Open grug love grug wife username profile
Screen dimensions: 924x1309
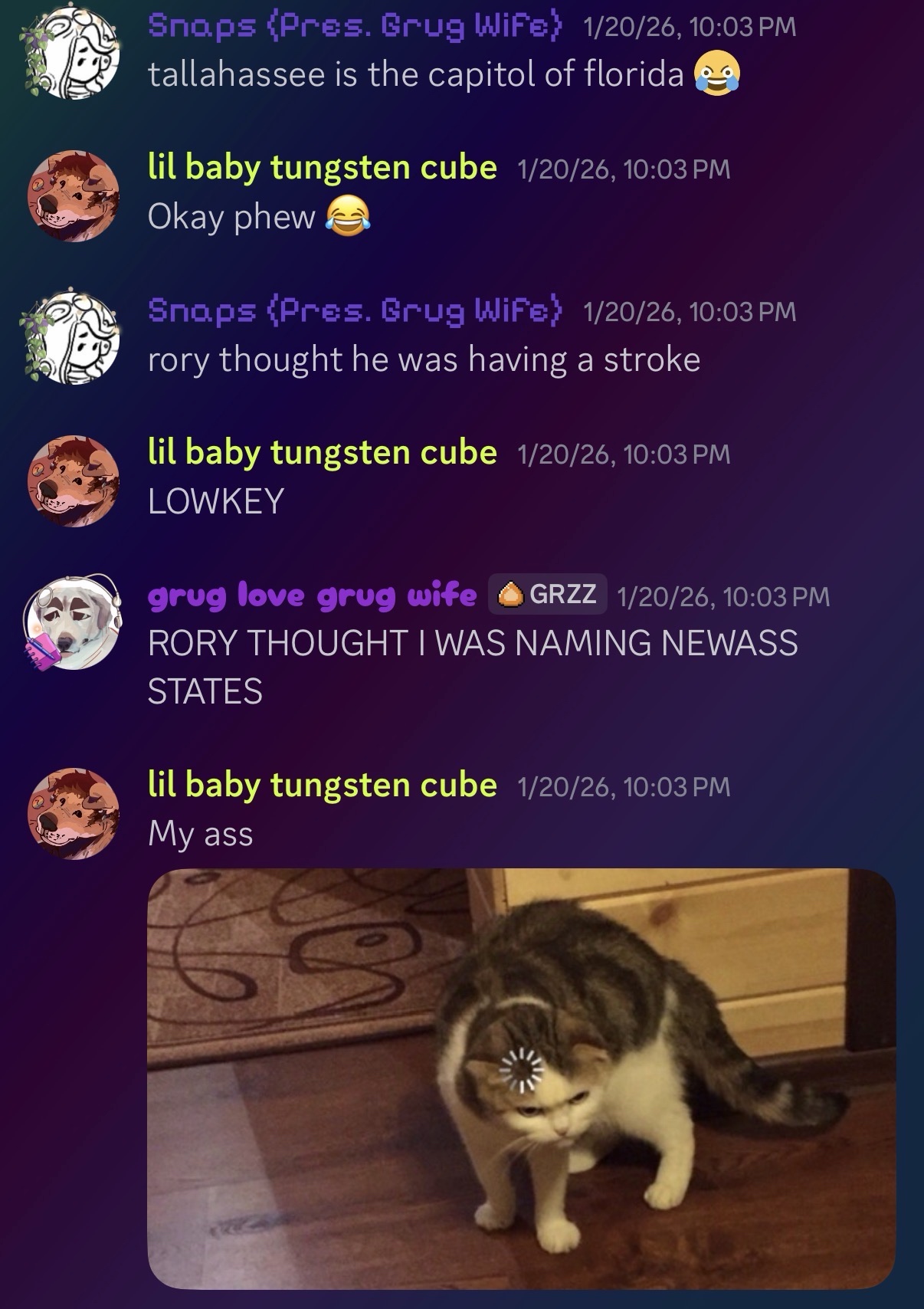tap(312, 594)
